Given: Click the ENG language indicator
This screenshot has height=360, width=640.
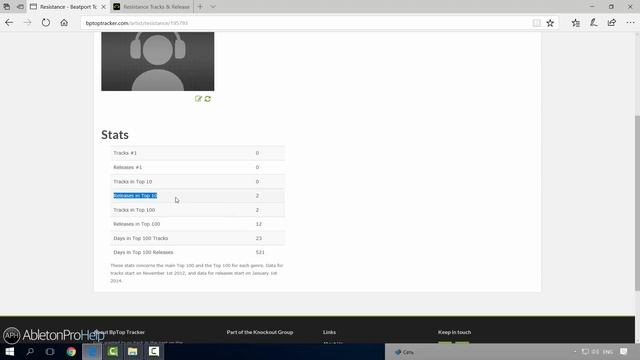Looking at the screenshot, I should point(608,352).
